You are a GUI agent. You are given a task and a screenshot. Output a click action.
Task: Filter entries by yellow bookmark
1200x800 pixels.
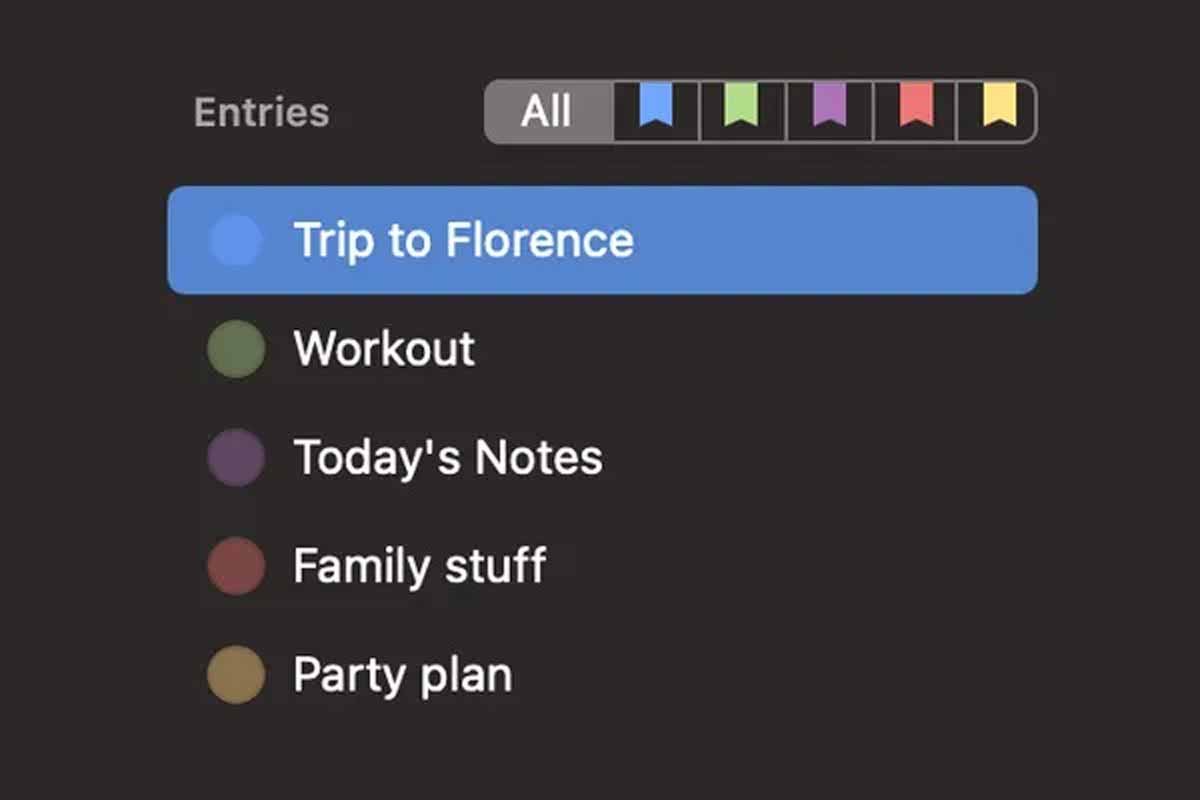click(x=998, y=110)
